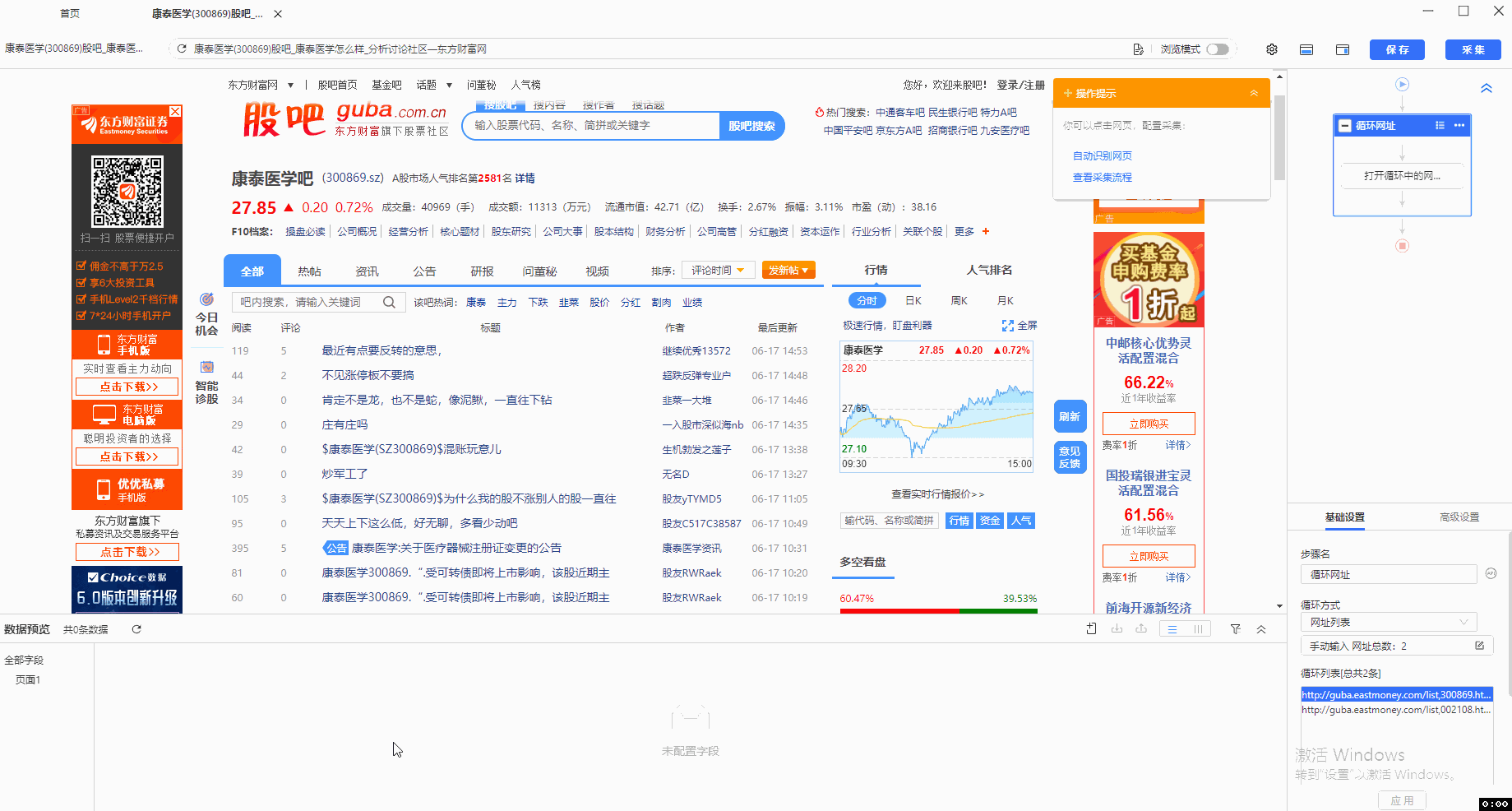The height and width of the screenshot is (811, 1512).
Task: Collapse the 操作提示 panel
Action: point(1254,93)
